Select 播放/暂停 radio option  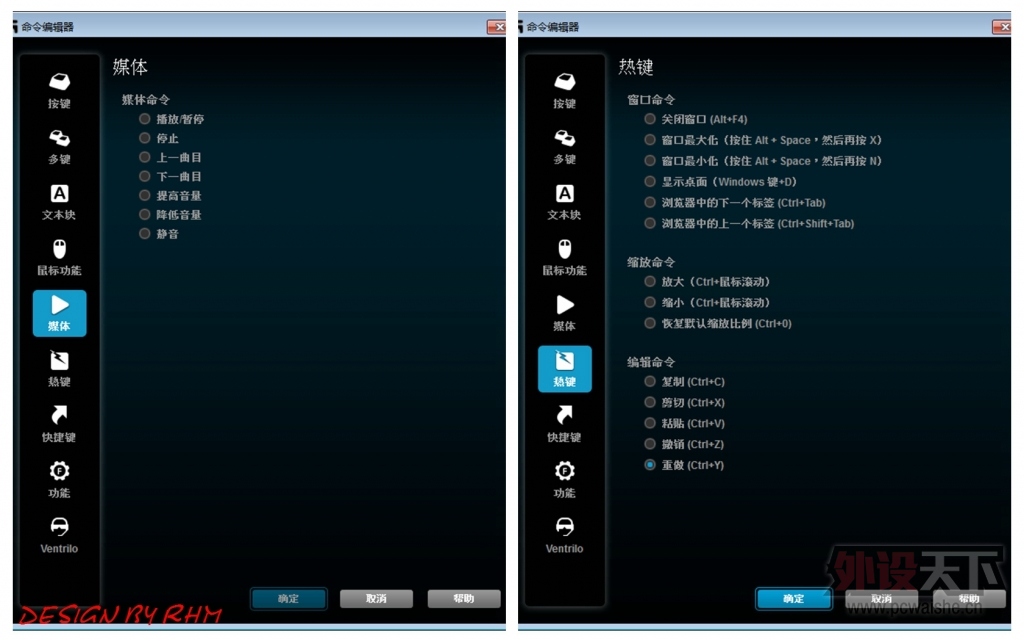click(145, 119)
